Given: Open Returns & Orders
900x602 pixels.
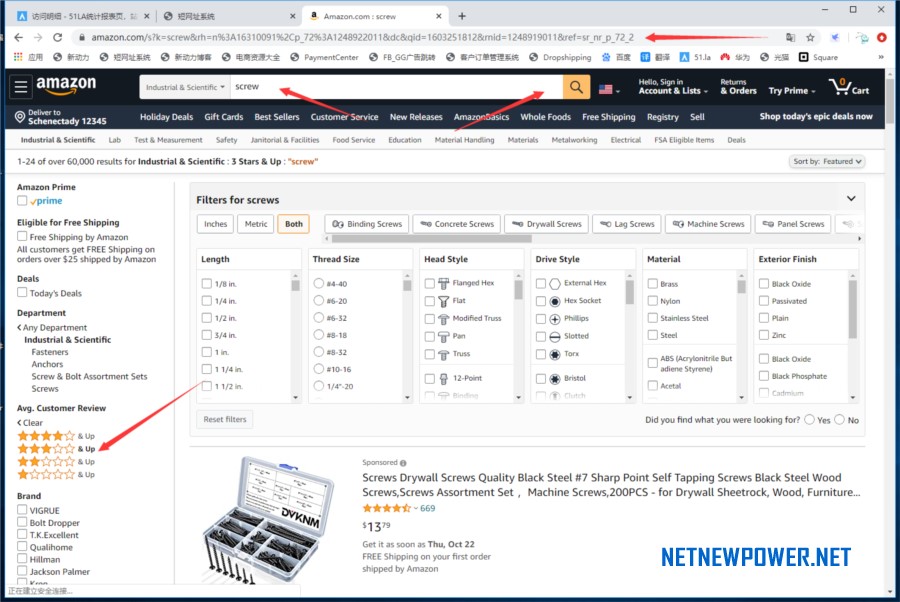Looking at the screenshot, I should coord(738,87).
